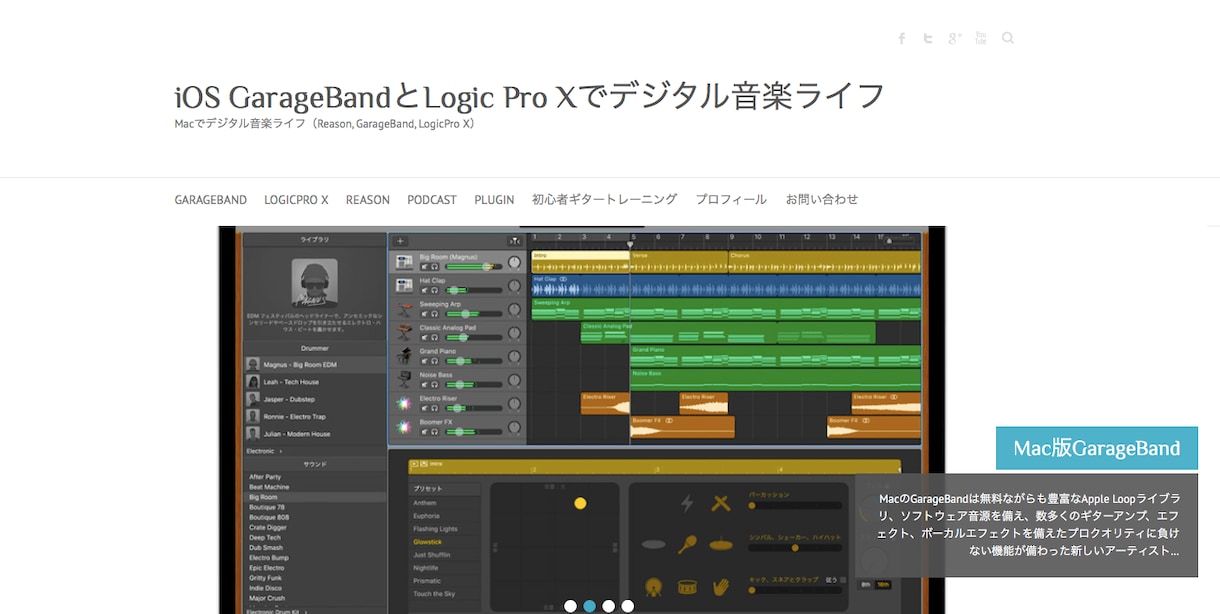The height and width of the screenshot is (614, 1220).
Task: Go to the PLUGIN menu item
Action: pos(494,200)
